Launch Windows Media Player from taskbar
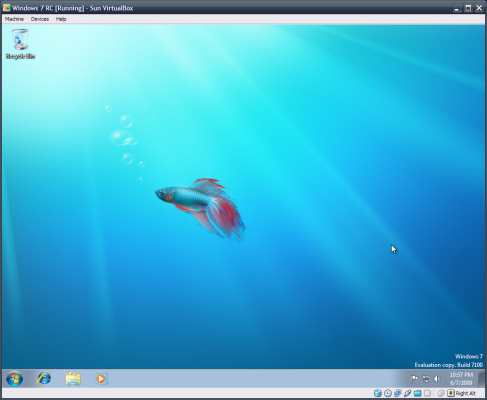The height and width of the screenshot is (400, 487). point(101,379)
